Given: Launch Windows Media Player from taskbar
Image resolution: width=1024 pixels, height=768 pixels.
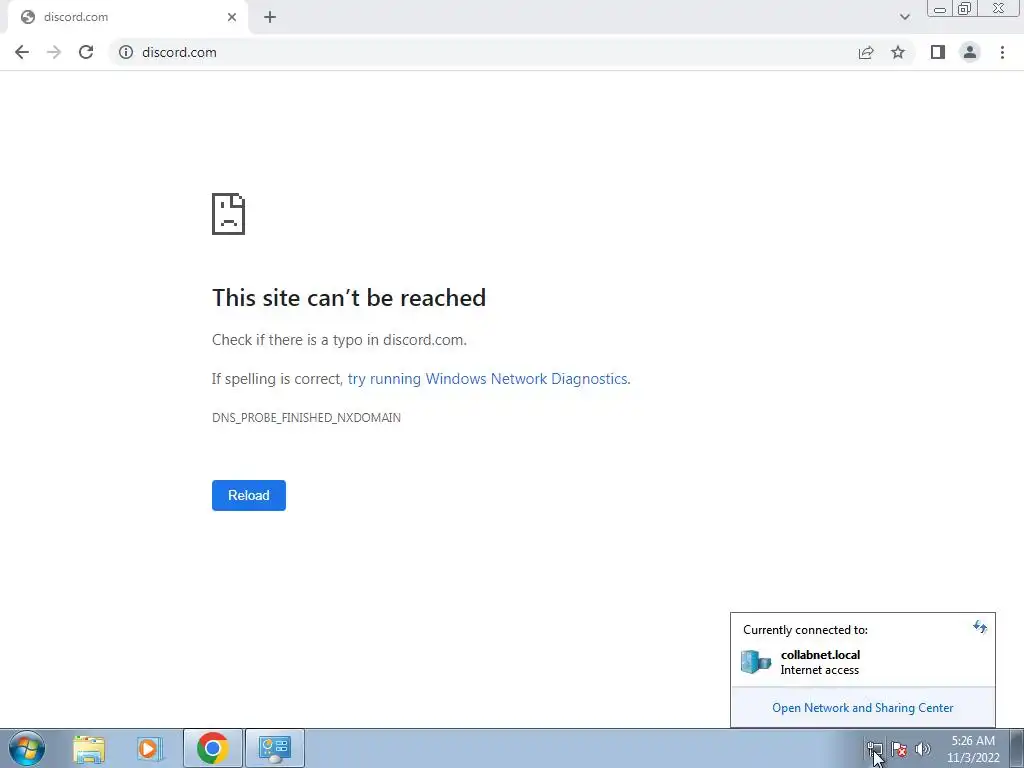Looking at the screenshot, I should (150, 748).
